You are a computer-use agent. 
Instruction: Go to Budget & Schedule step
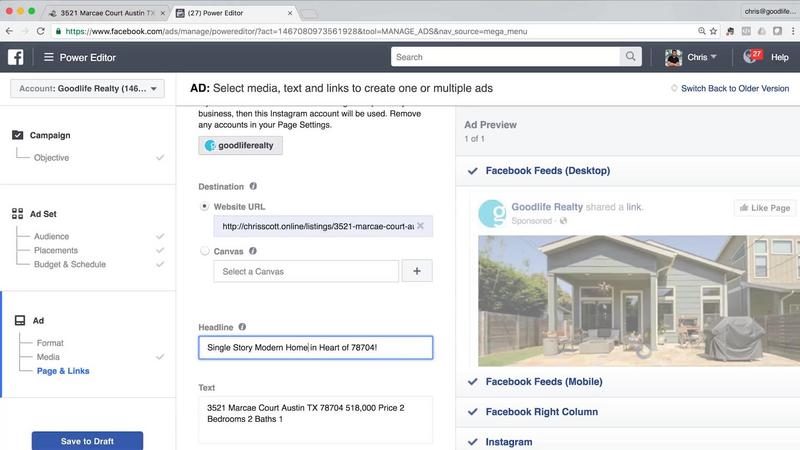click(70, 264)
